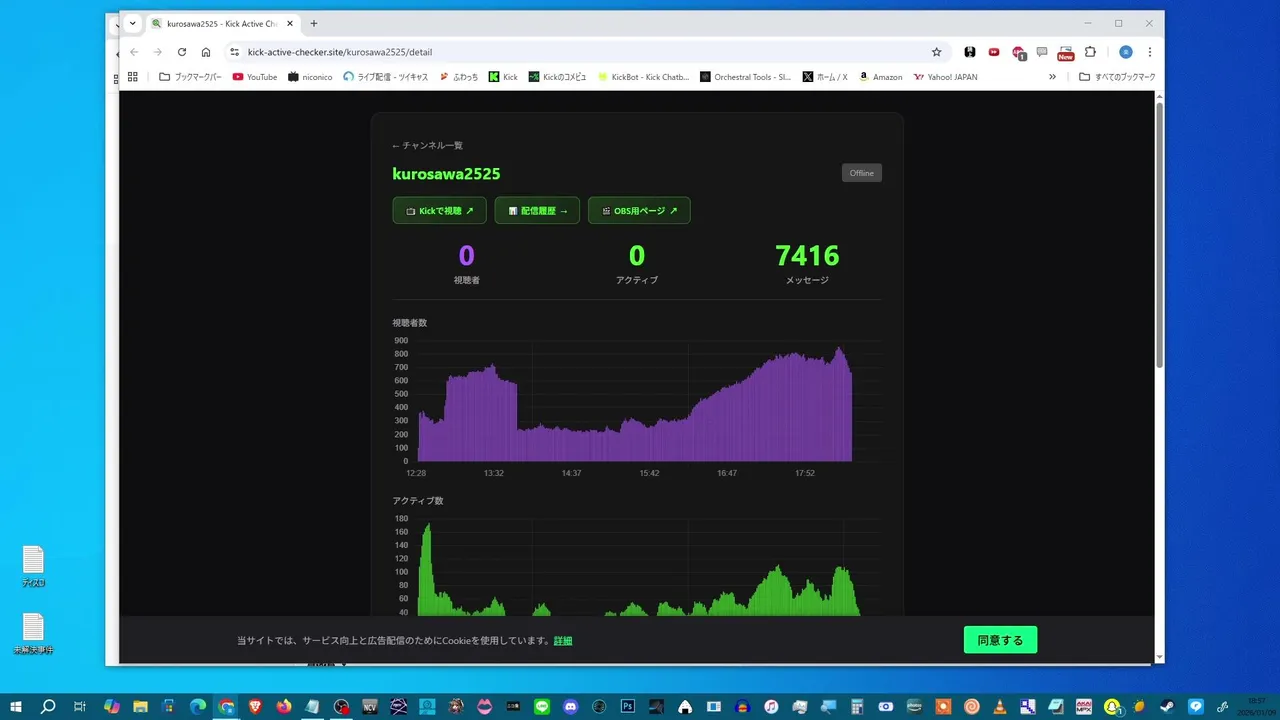Open the 詳細 cookie details link
Screen dimensions: 1280x720
[x=563, y=641]
